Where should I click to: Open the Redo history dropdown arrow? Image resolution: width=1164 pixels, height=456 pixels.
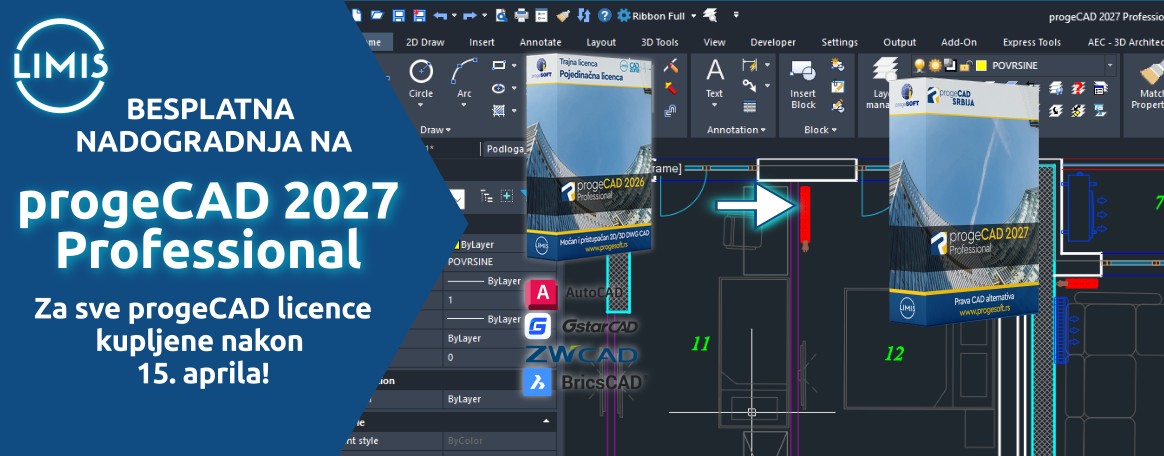(485, 15)
